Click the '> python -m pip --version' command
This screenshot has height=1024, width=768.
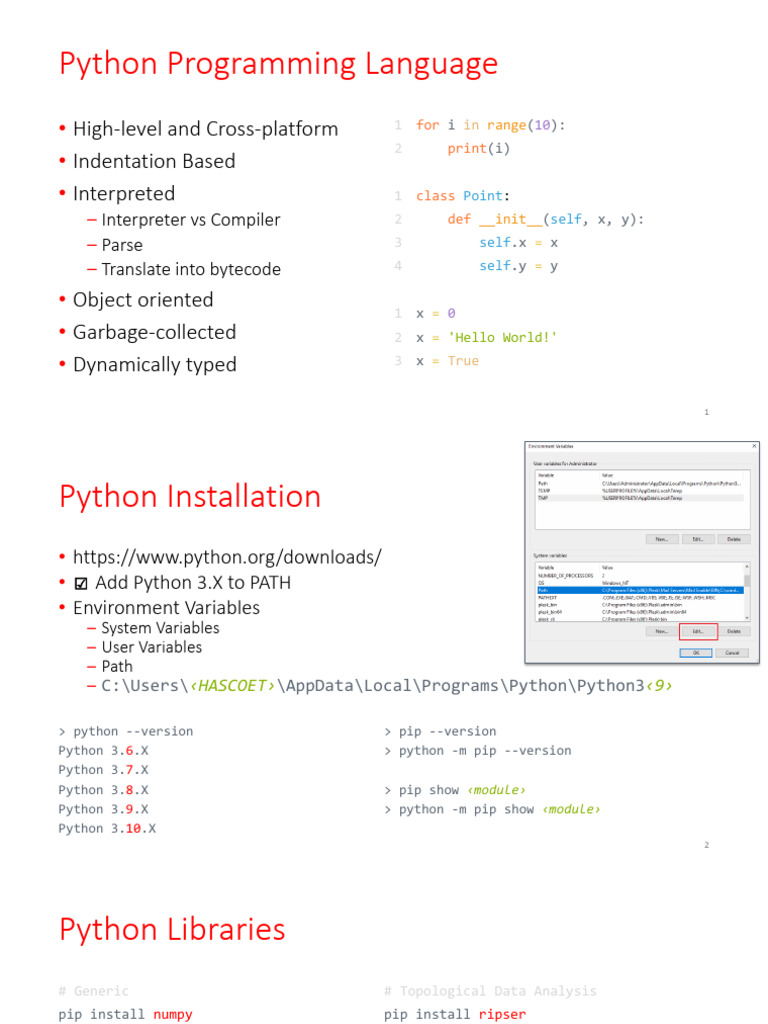click(478, 751)
